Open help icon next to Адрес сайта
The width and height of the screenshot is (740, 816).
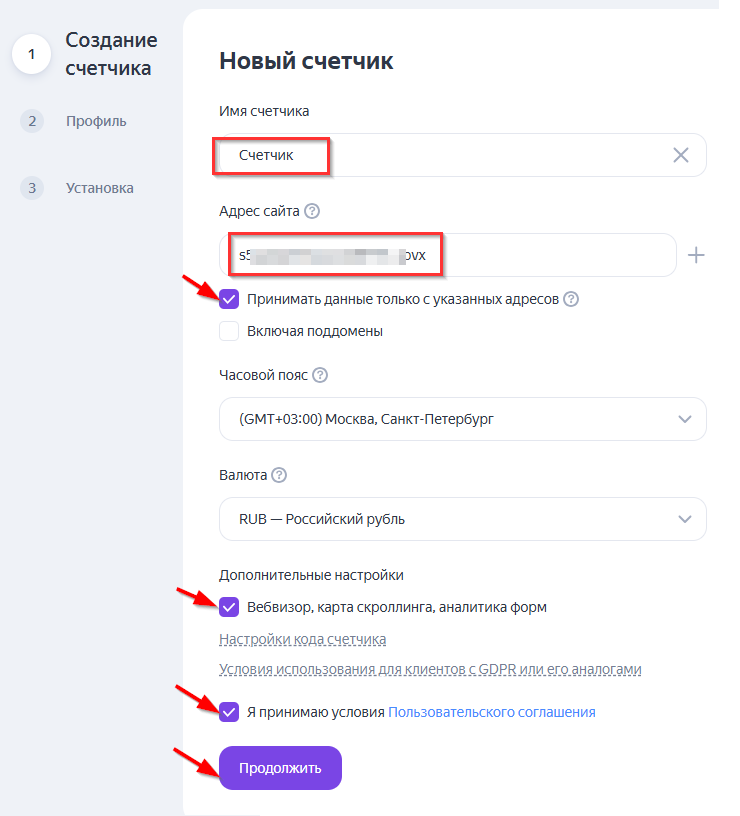312,211
